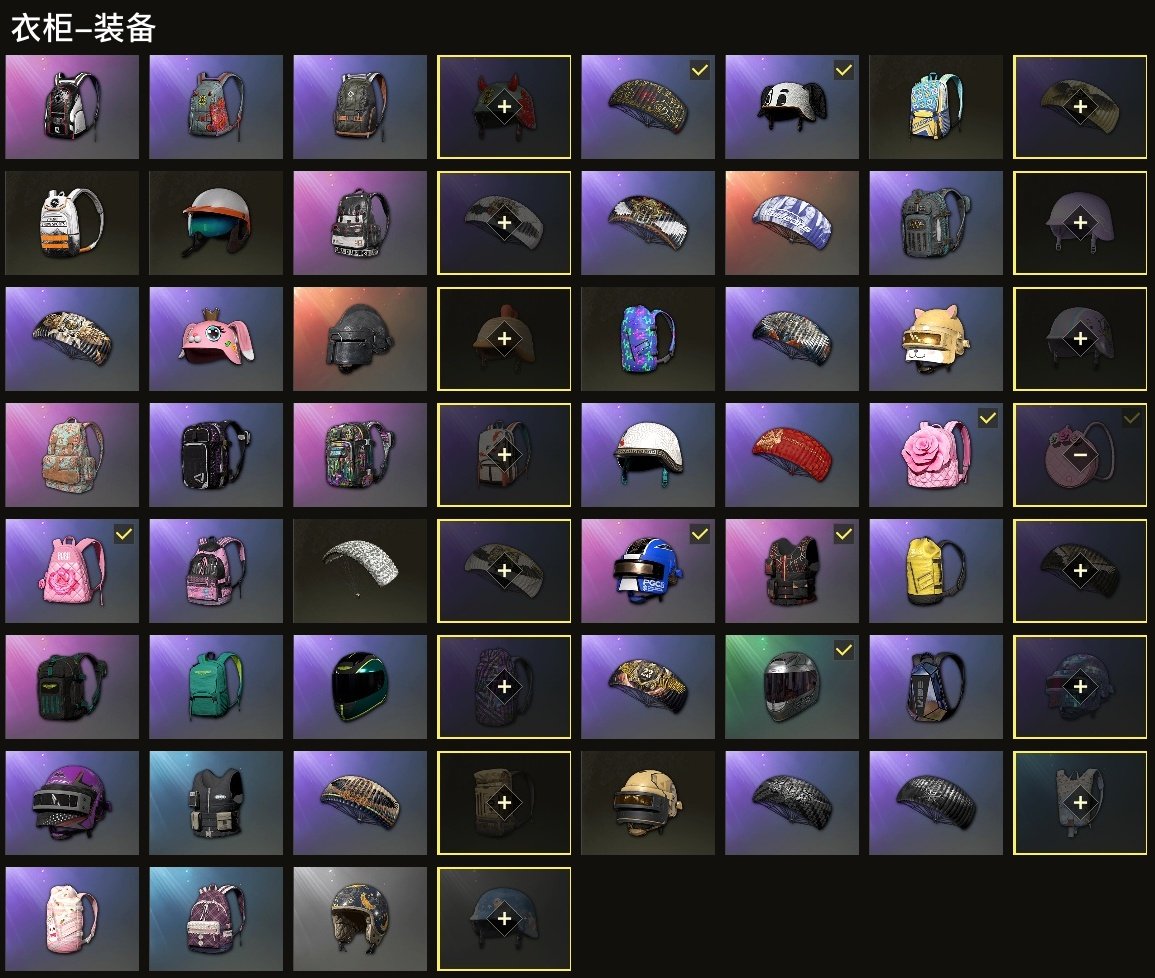This screenshot has width=1155, height=978.
Task: Click plus icon on grey vest
Action: point(1080,802)
